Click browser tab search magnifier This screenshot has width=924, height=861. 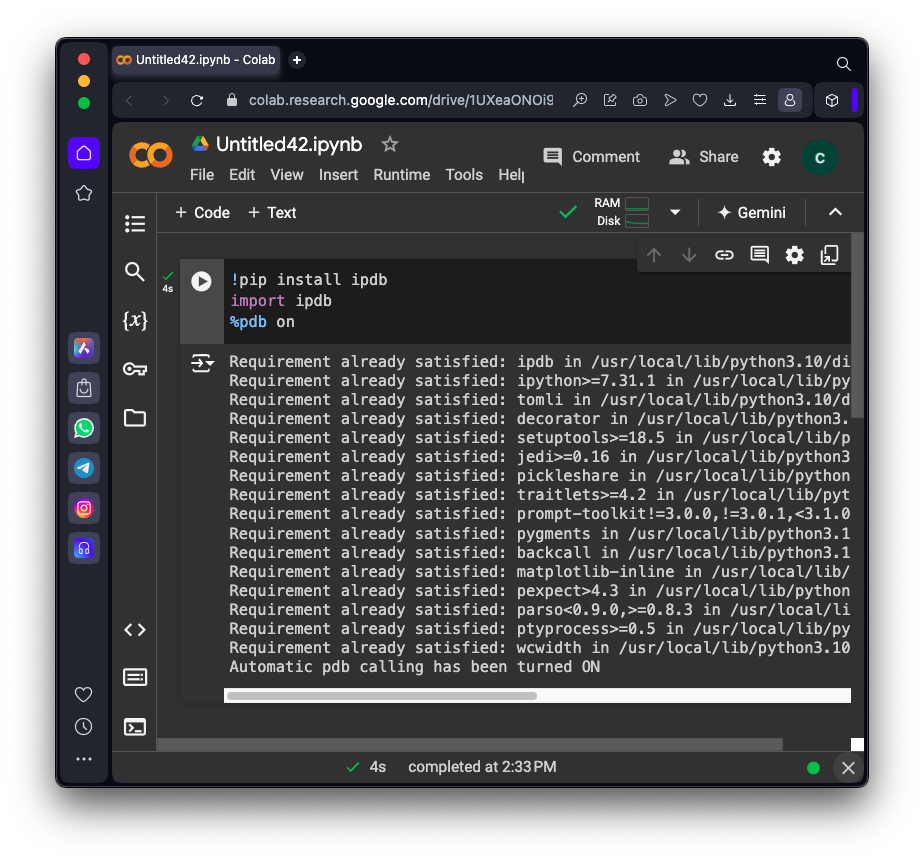(843, 64)
